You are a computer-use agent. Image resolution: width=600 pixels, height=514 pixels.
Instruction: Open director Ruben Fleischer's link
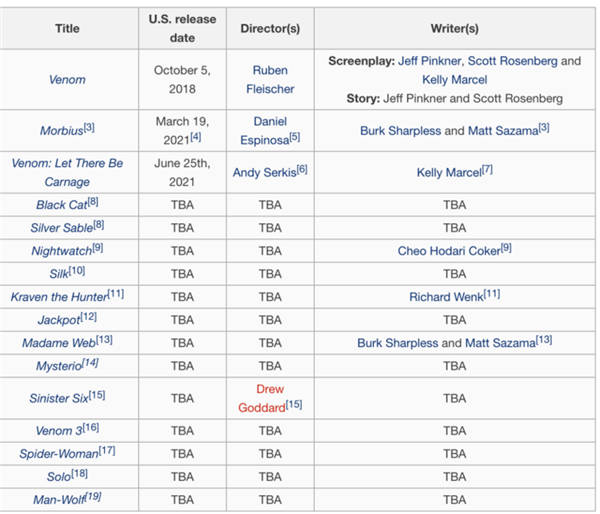(x=270, y=80)
